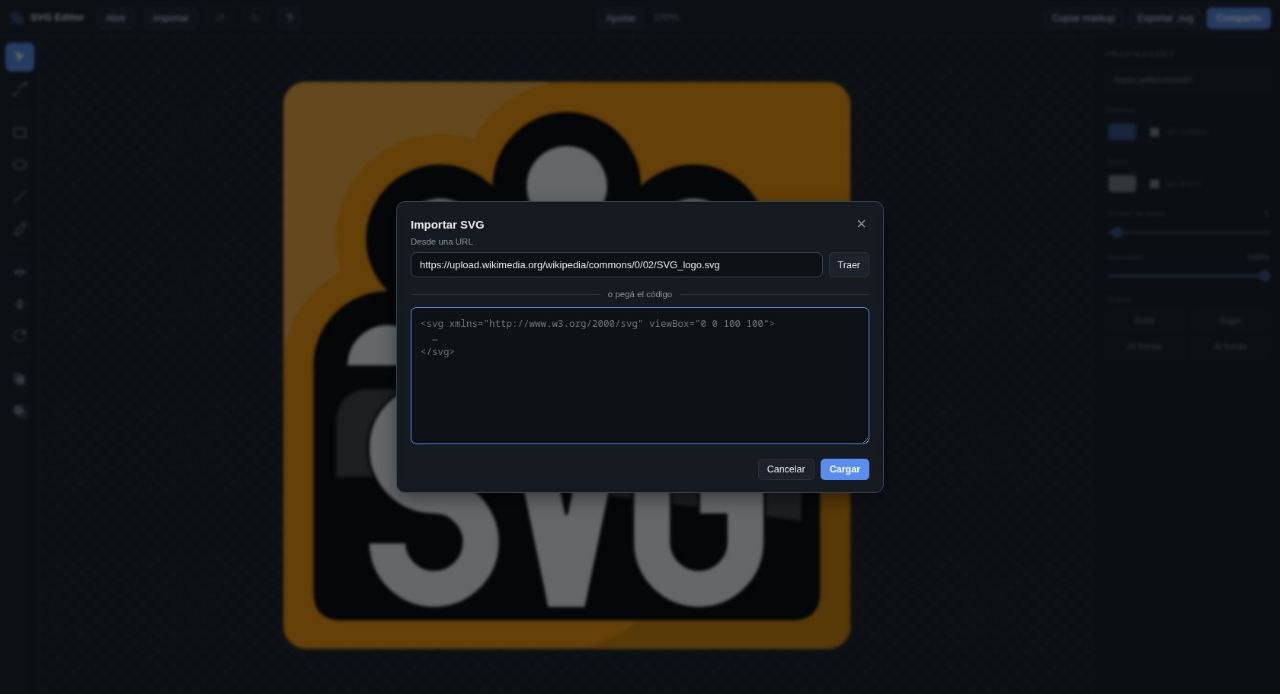Select the rectangle shape tool
Image resolution: width=1280 pixels, height=694 pixels.
tap(20, 132)
